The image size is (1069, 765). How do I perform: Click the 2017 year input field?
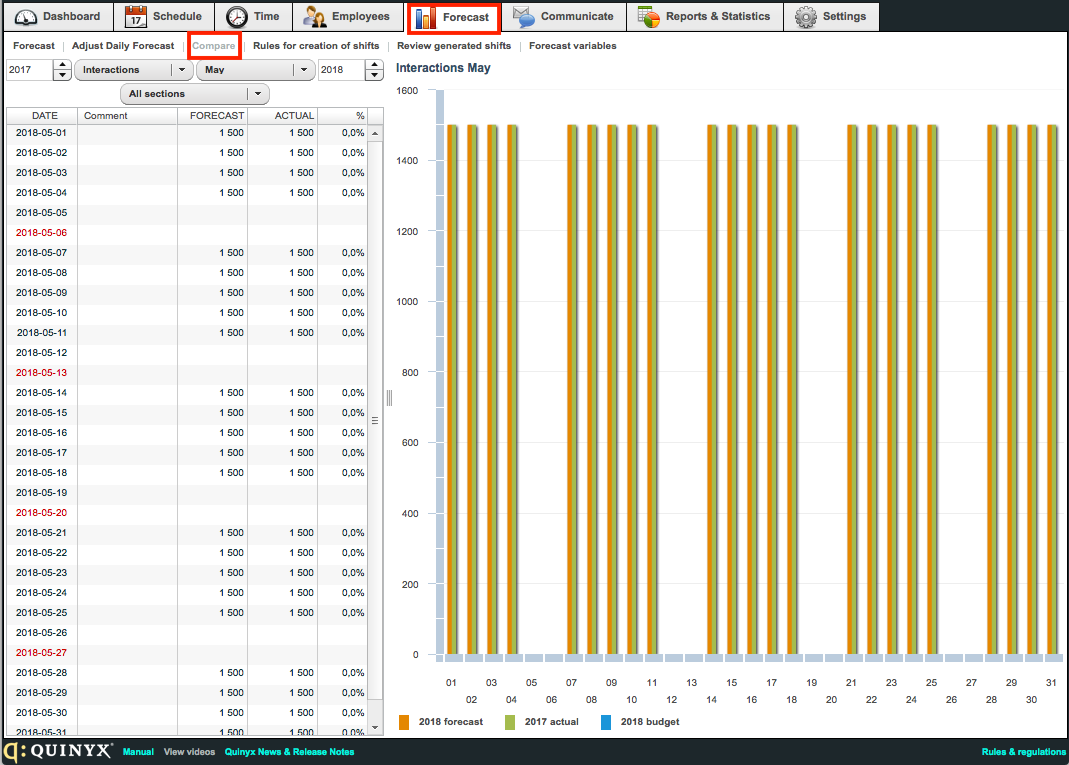[29, 70]
